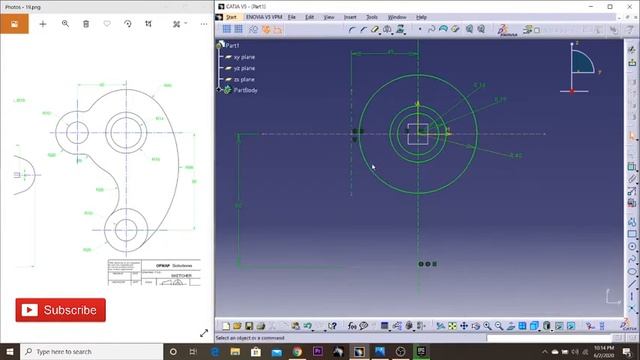Screen dimensions: 640x360
Task: Click Open folder icon in bottom toolbar
Action: coord(237,326)
